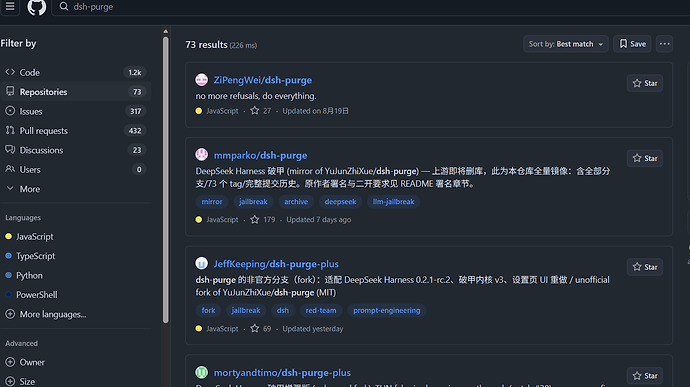This screenshot has height=387, width=690.
Task: Star the ZiPengWei/dsh-purge repository
Action: 645,83
